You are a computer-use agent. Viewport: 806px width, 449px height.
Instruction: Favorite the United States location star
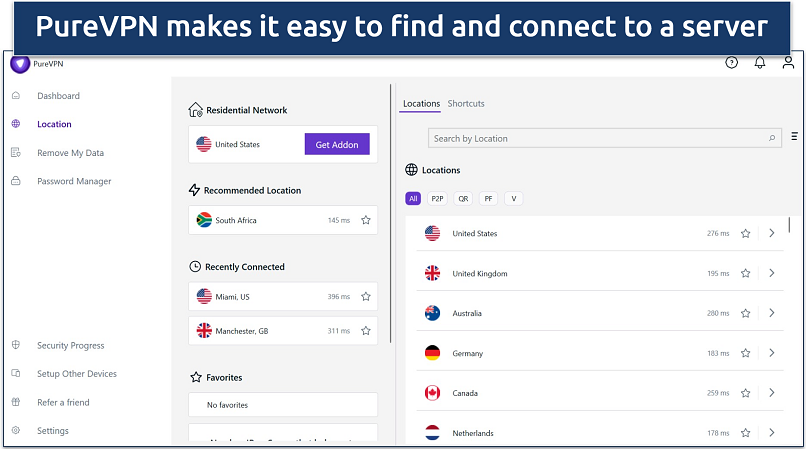pos(745,234)
